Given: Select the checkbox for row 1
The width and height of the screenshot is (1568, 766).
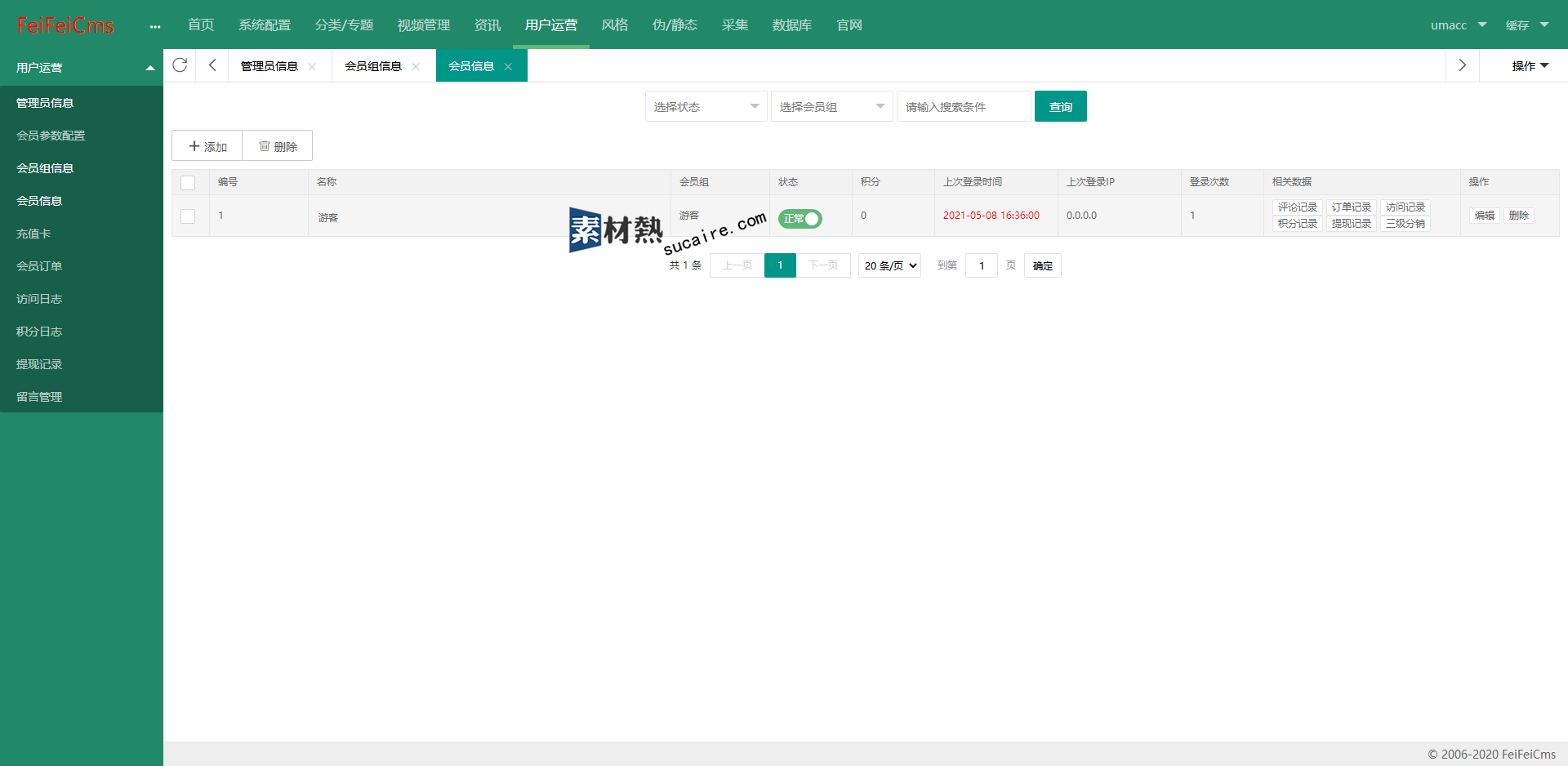Looking at the screenshot, I should point(188,216).
